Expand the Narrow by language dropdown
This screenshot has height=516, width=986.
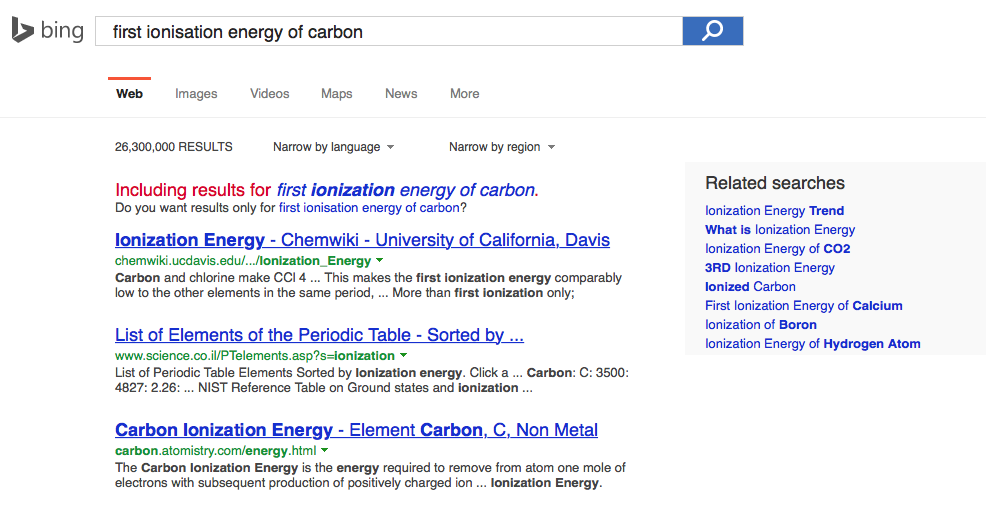[x=333, y=147]
